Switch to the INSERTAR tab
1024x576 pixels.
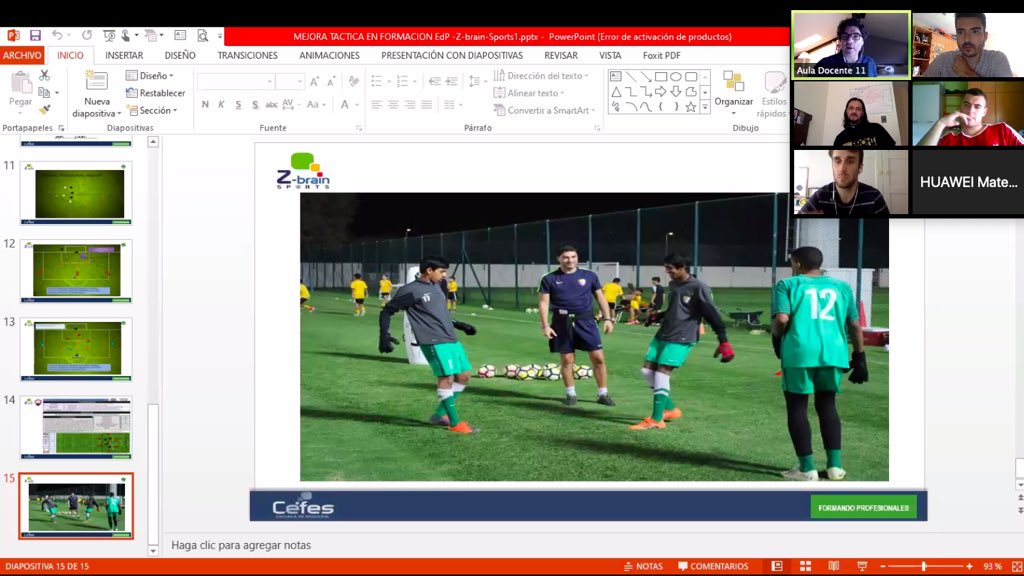coord(124,56)
